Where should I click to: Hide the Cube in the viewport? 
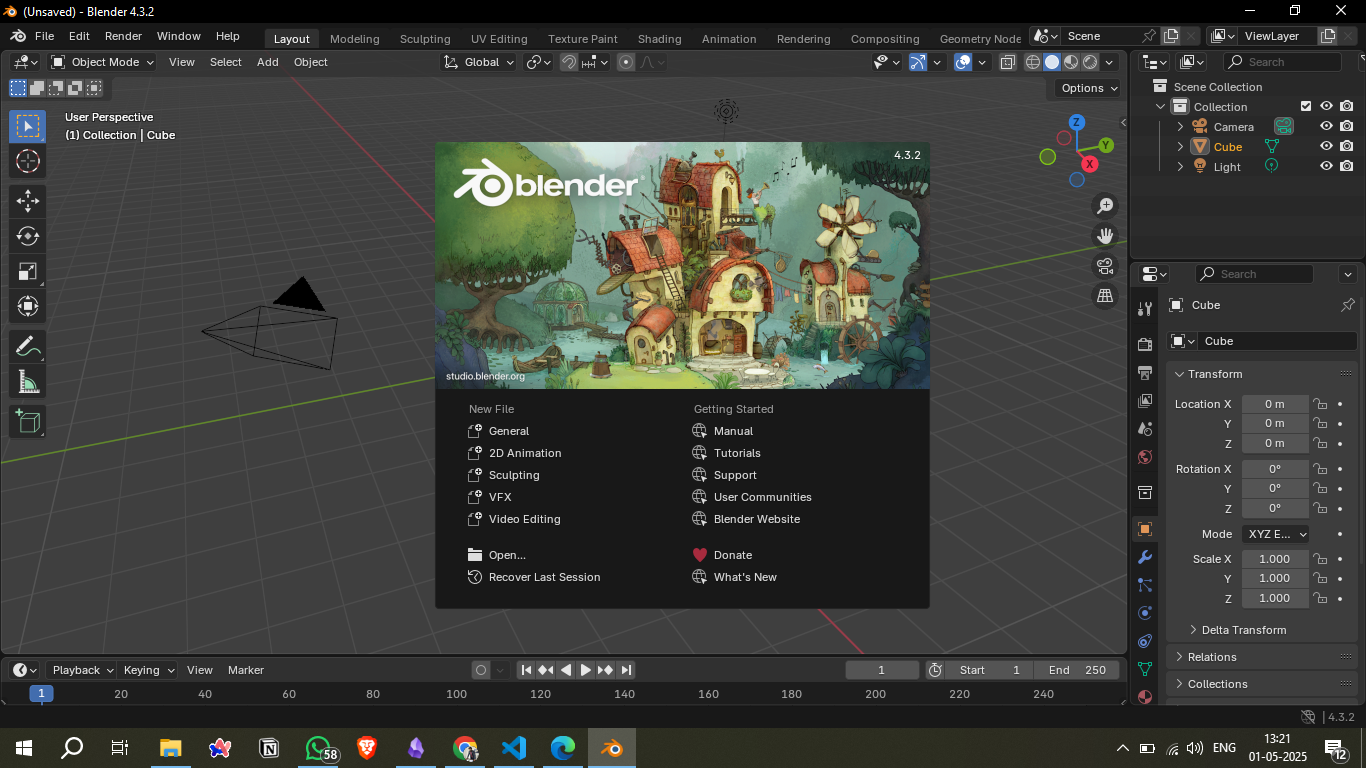[x=1326, y=146]
